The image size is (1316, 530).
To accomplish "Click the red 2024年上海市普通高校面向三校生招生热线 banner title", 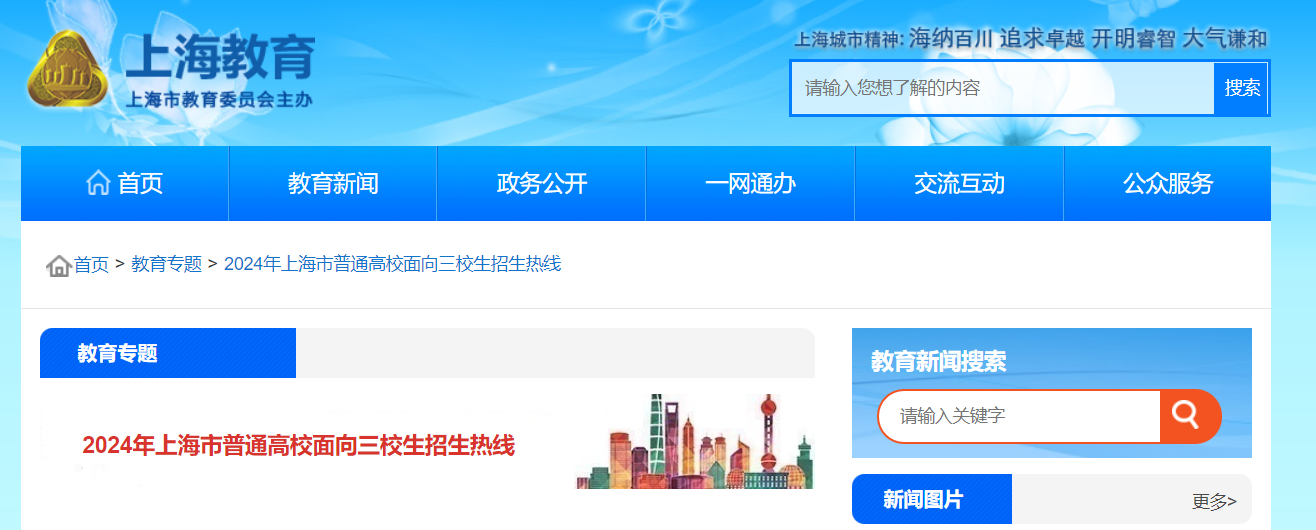I will pos(298,446).
